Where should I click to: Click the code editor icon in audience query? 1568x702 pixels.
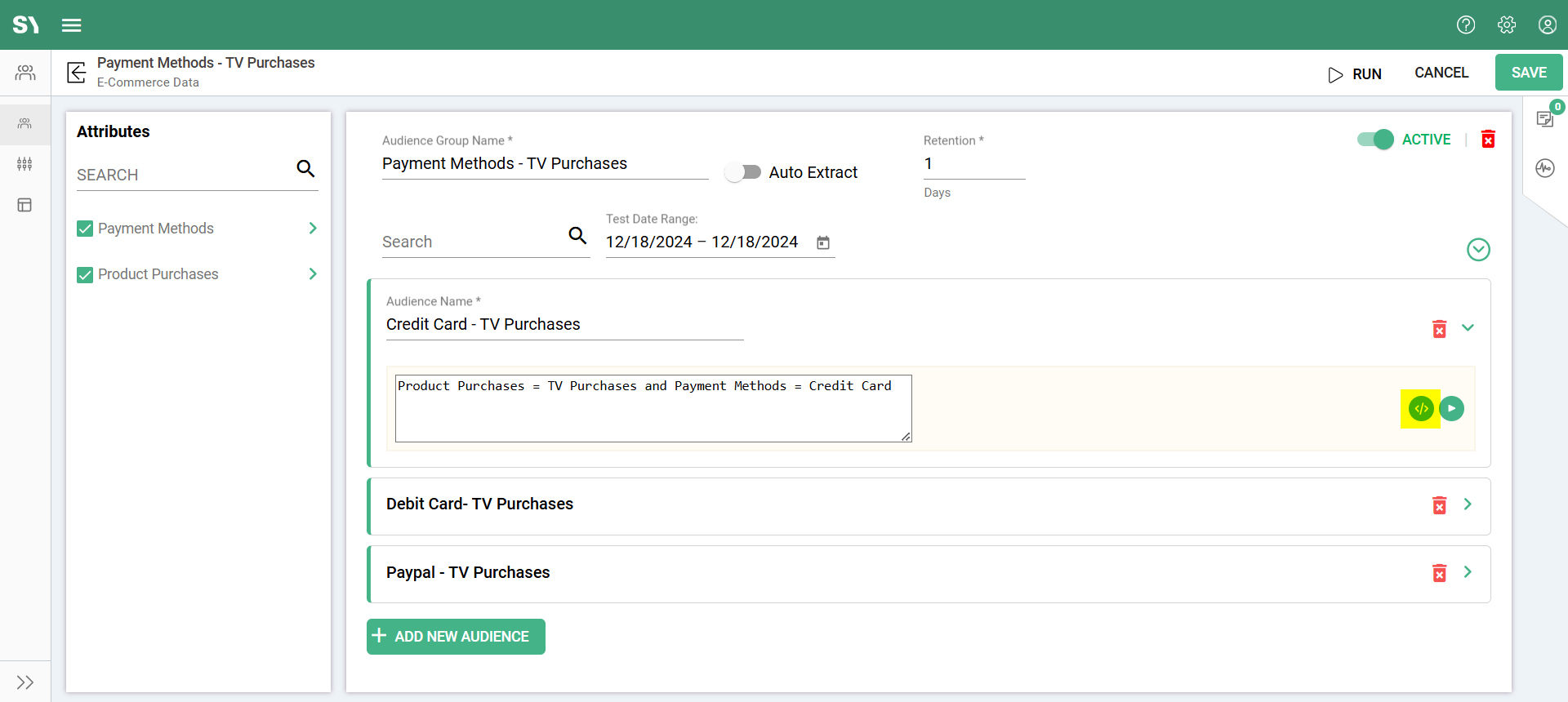1421,409
